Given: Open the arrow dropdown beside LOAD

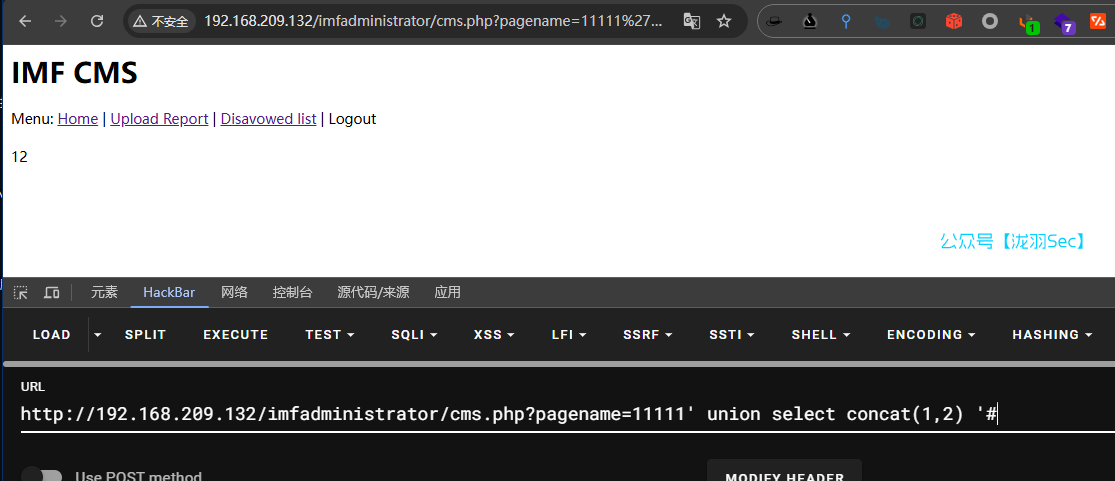Looking at the screenshot, I should pyautogui.click(x=97, y=334).
